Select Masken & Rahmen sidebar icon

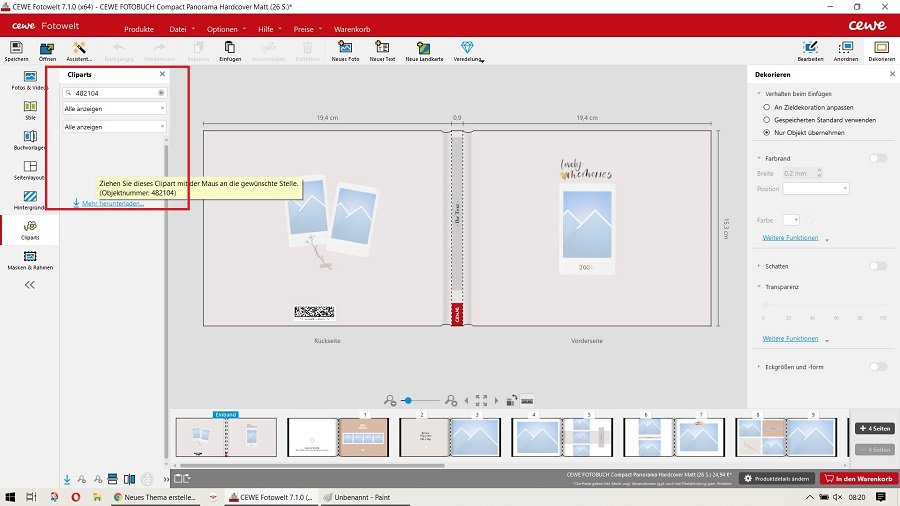pyautogui.click(x=30, y=258)
